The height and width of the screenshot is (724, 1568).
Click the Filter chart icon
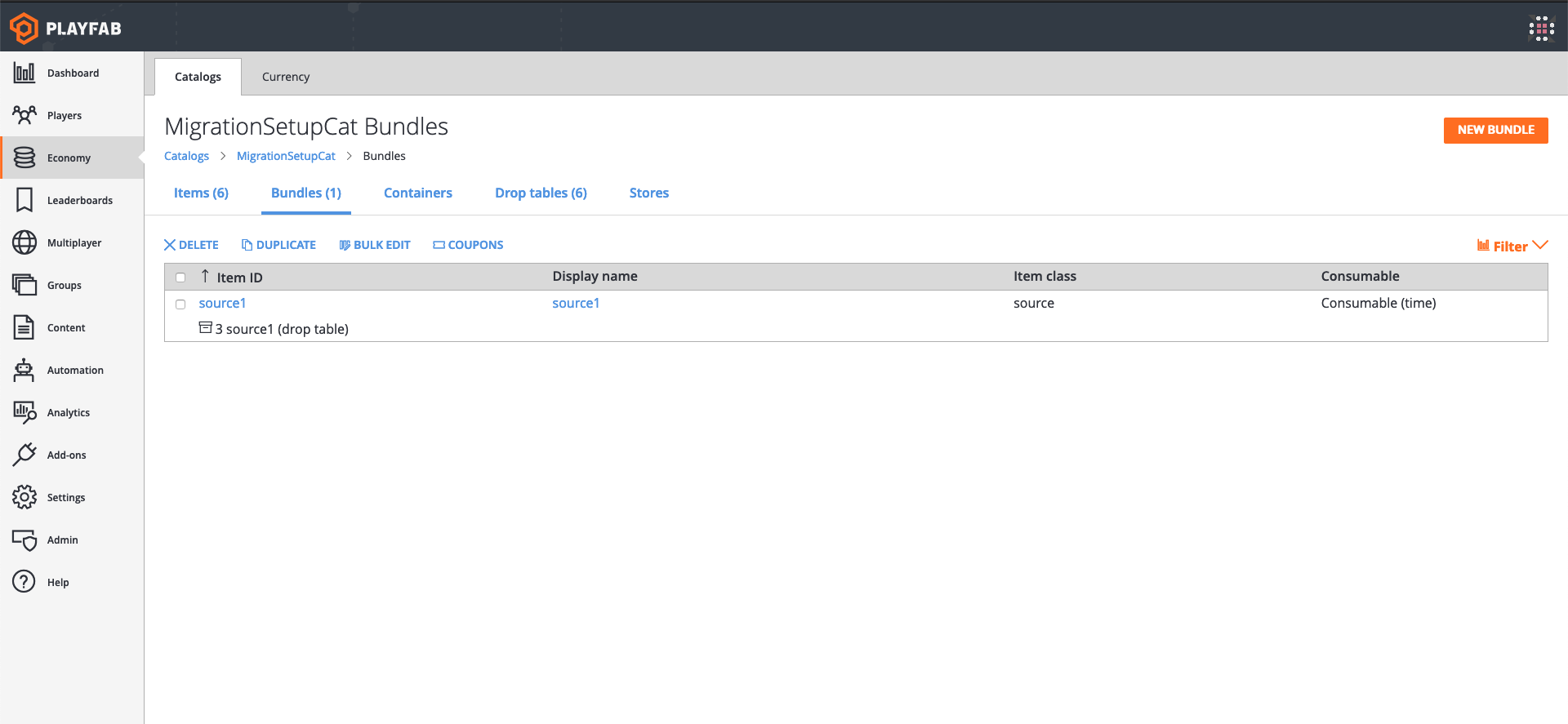click(1483, 246)
